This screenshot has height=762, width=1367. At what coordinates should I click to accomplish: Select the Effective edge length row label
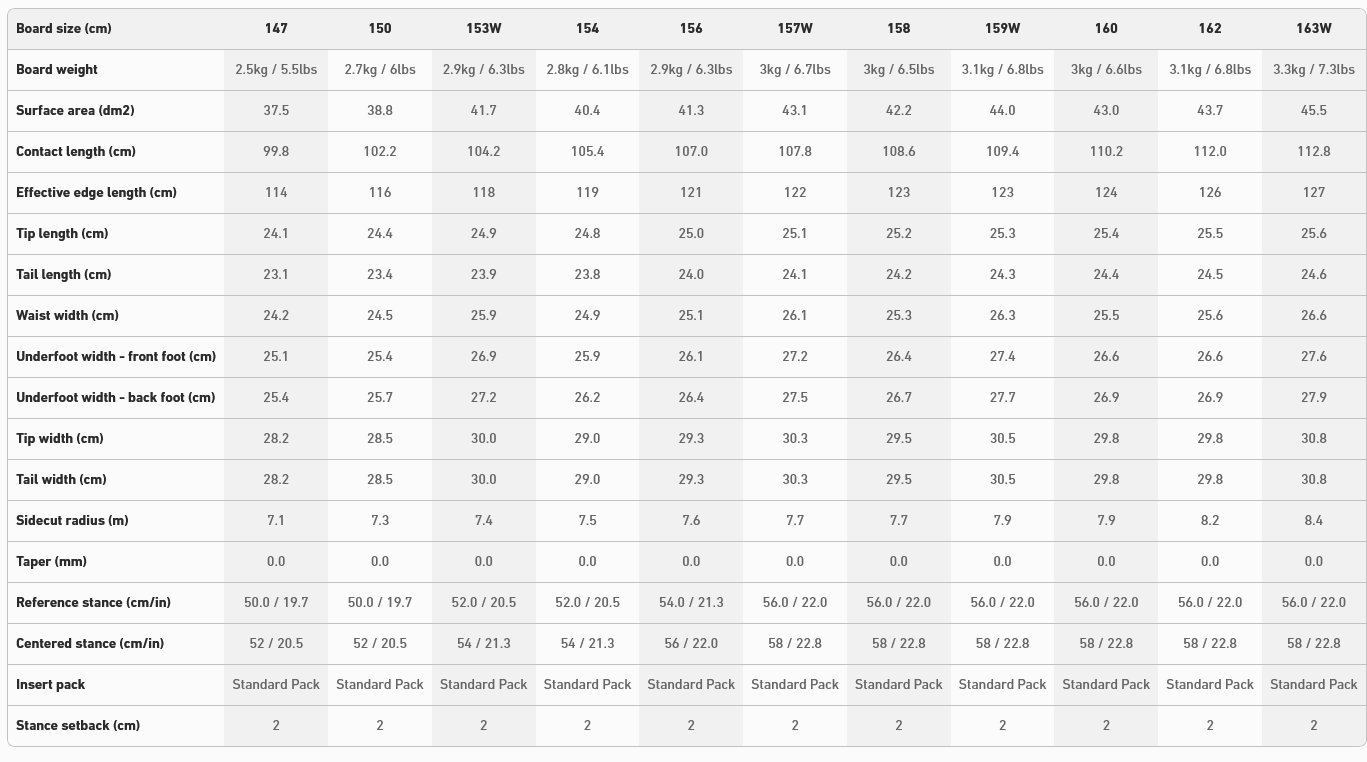click(x=96, y=192)
